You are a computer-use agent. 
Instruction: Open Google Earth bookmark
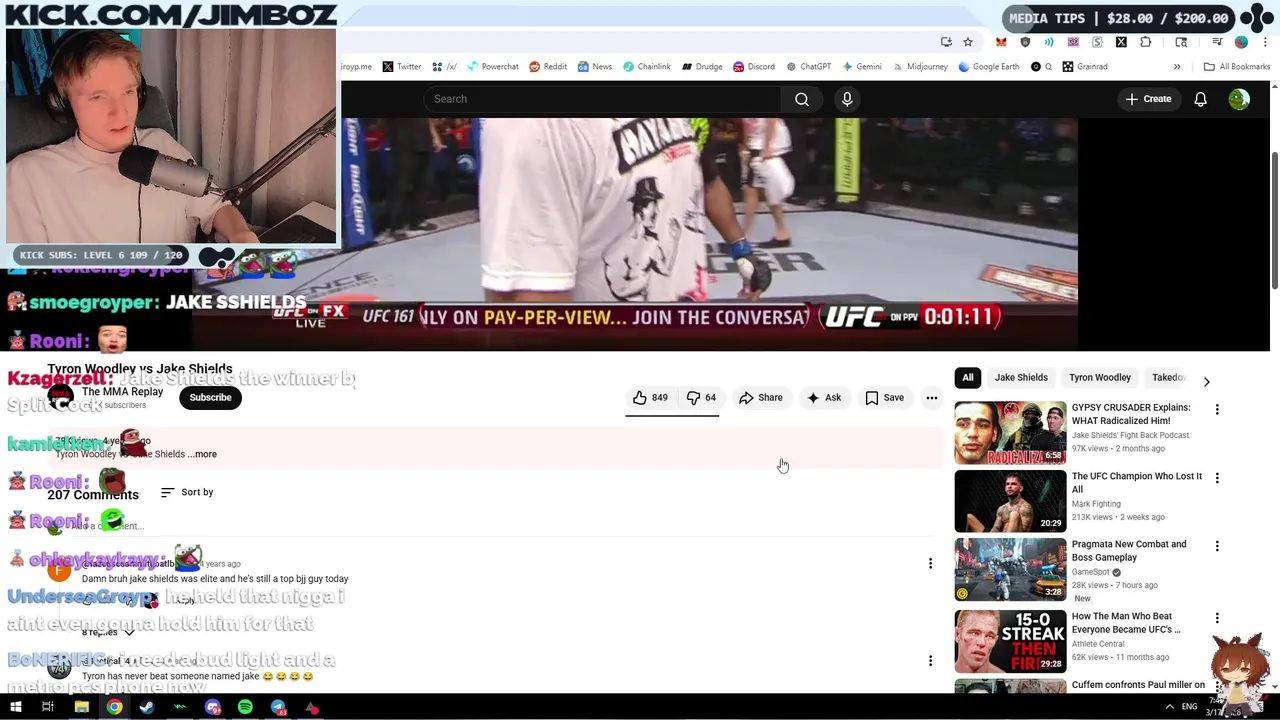[988, 67]
